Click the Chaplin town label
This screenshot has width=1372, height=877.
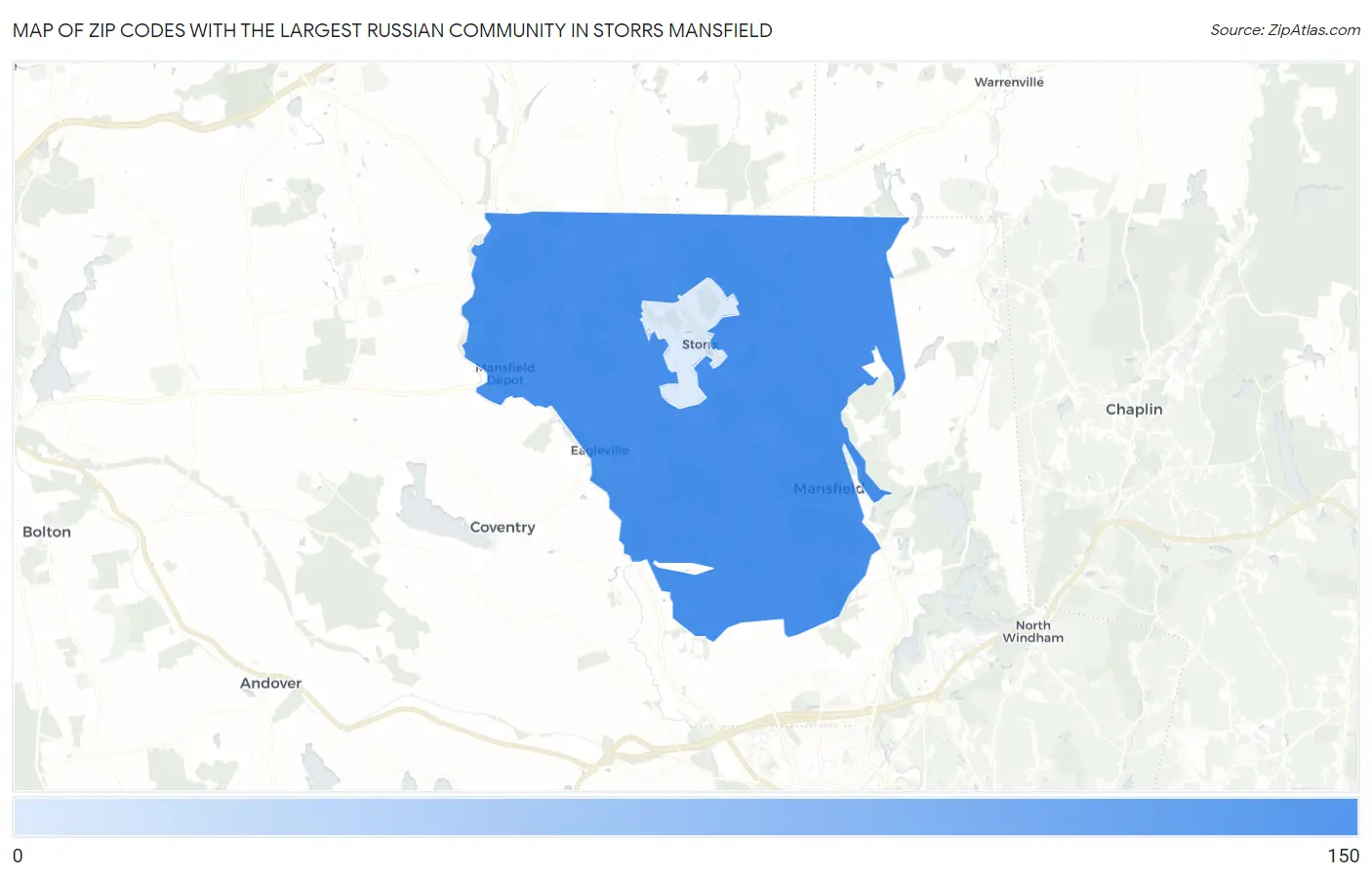tap(1134, 409)
